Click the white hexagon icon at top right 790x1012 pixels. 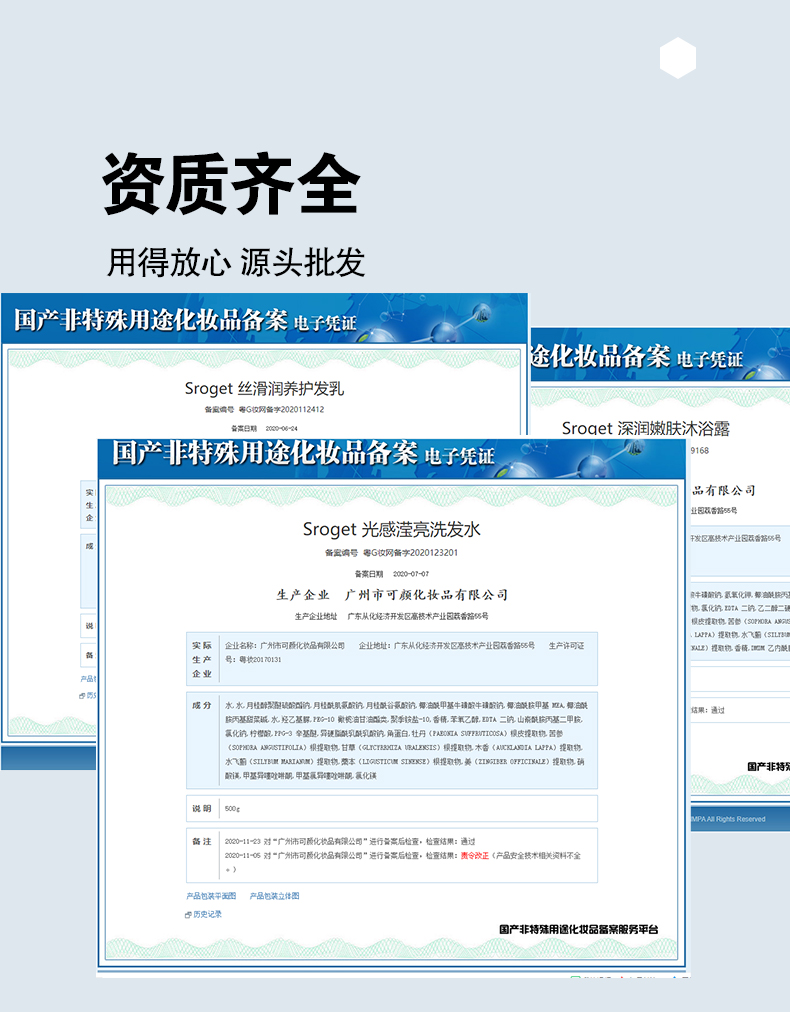point(678,58)
